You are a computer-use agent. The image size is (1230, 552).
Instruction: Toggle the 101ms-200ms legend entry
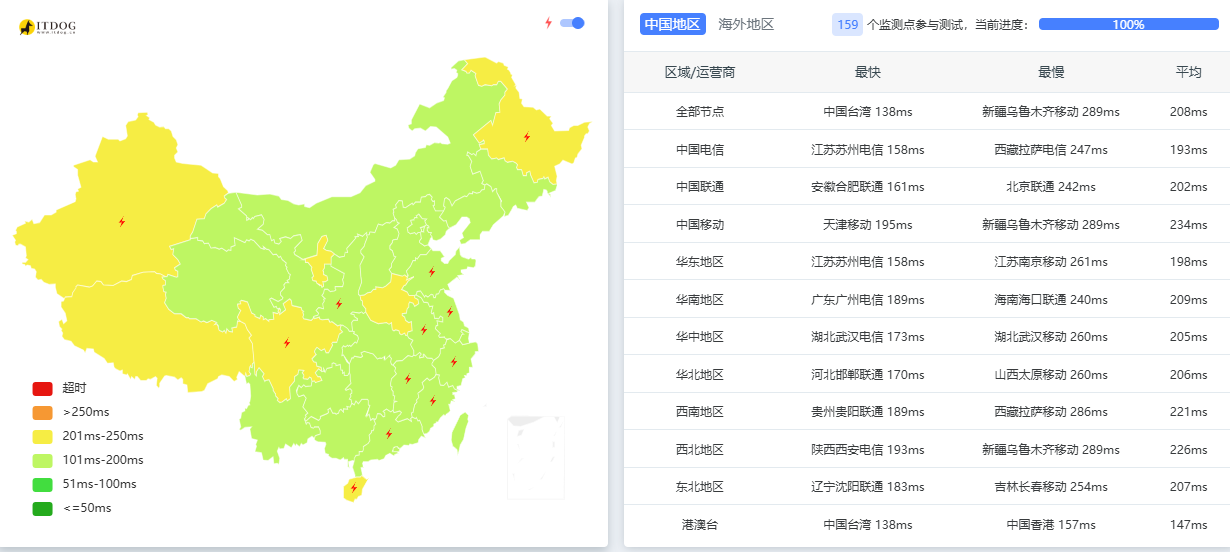(88, 460)
